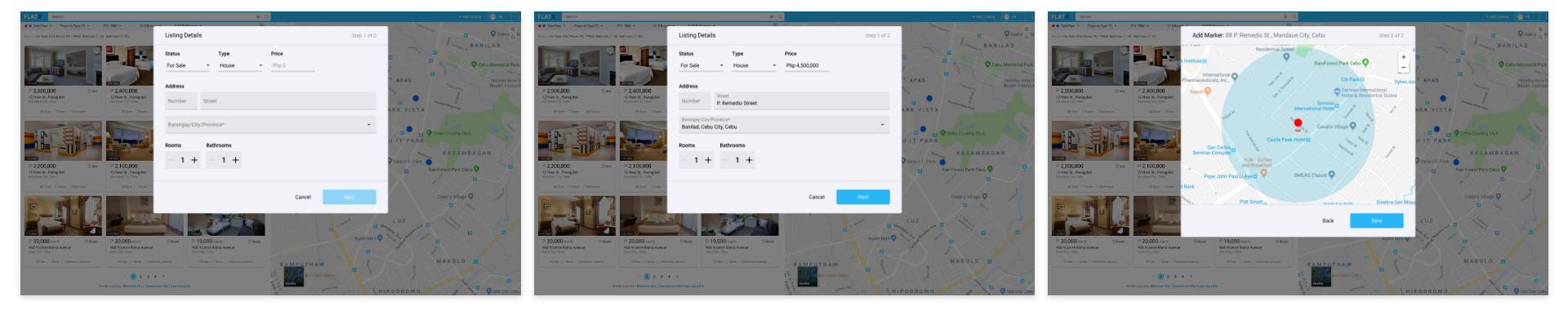Click the Casal's Village pin in the Add Marker map
Viewport: 1568px width, 310px height.
(1353, 126)
